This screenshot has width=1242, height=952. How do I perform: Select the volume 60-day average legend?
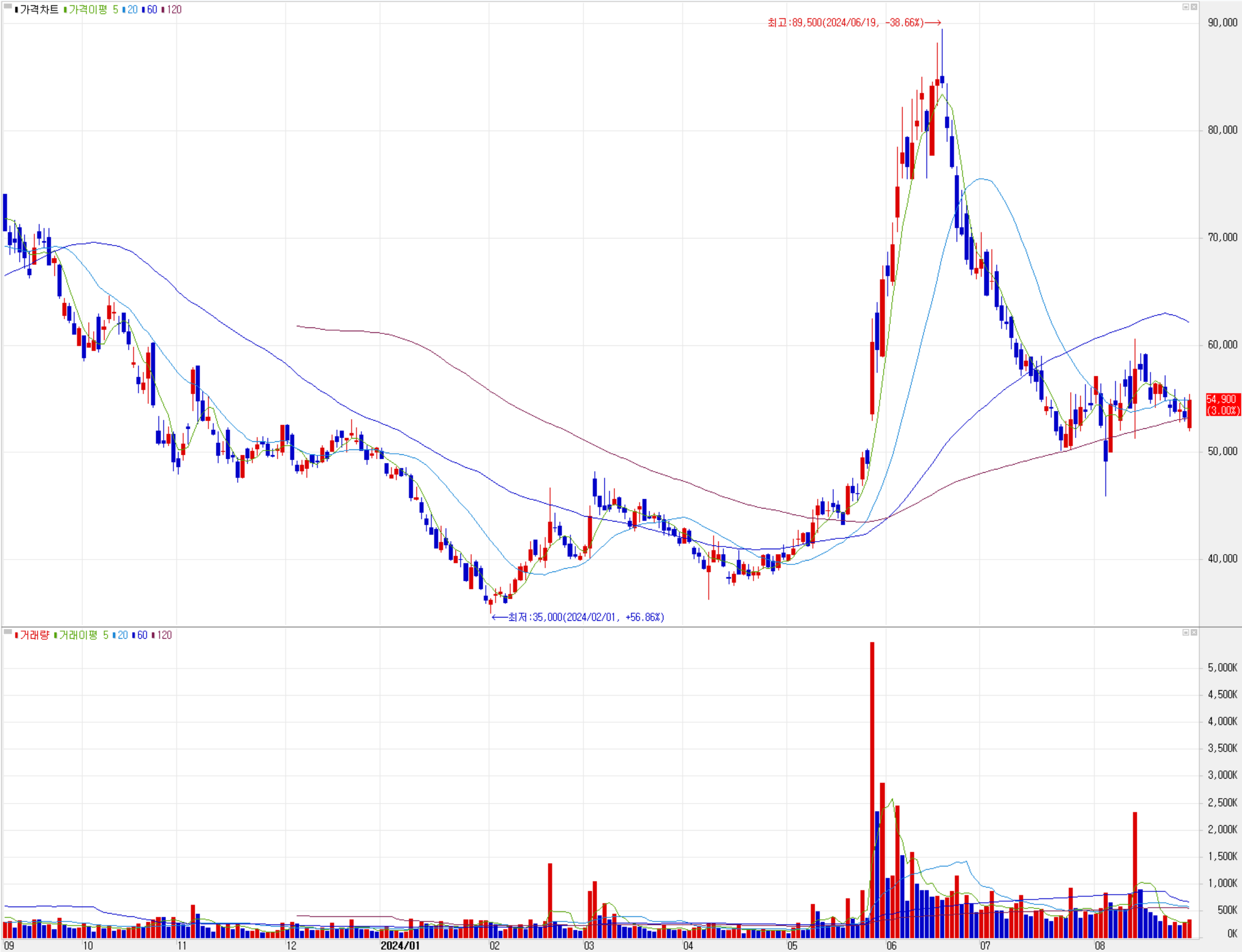pos(141,635)
